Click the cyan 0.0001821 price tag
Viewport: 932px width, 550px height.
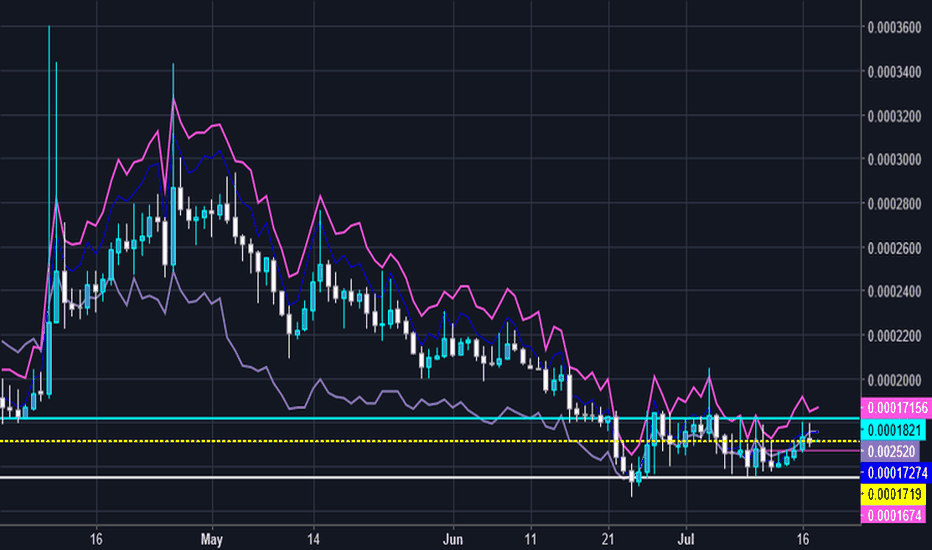[893, 430]
